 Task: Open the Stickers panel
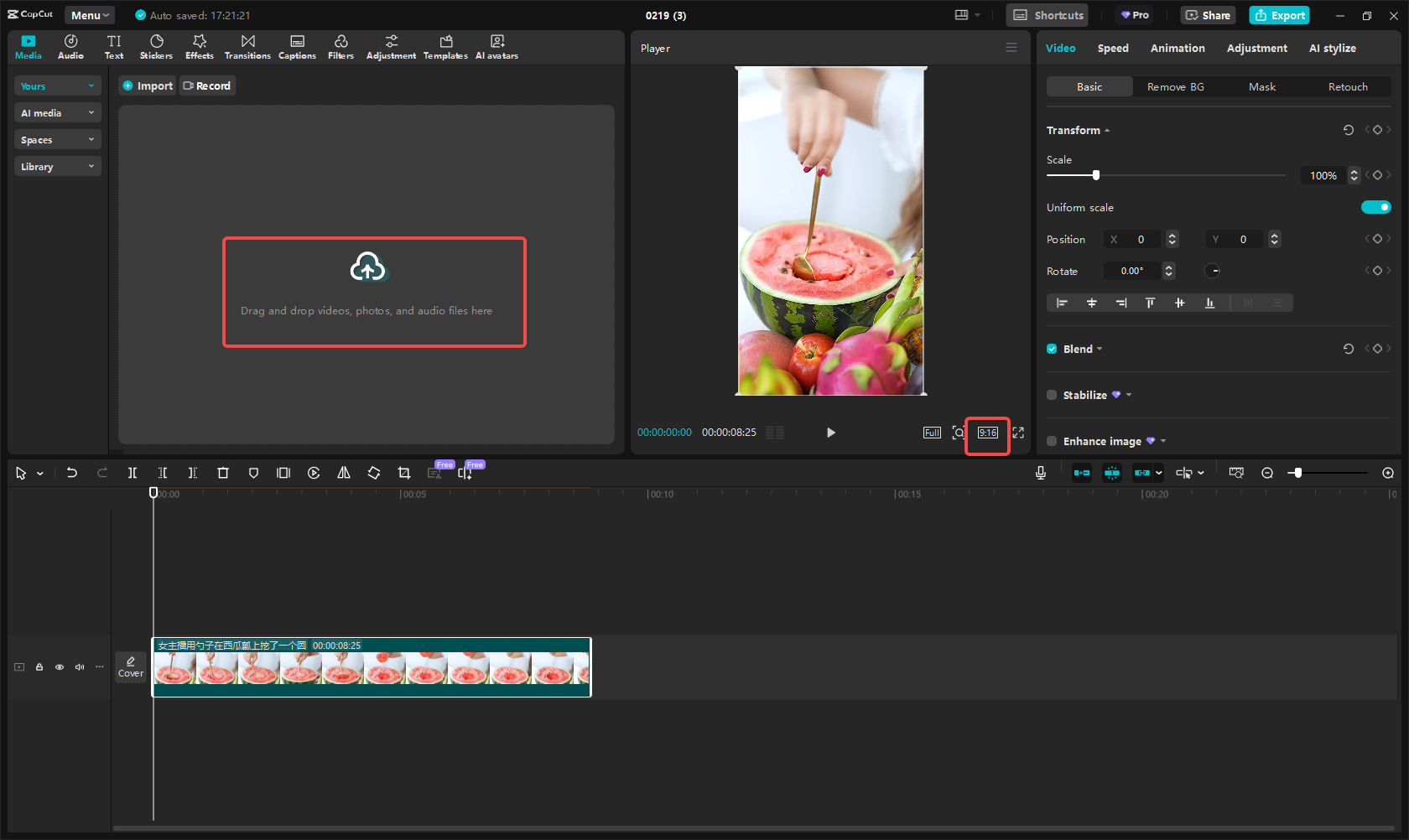point(156,47)
